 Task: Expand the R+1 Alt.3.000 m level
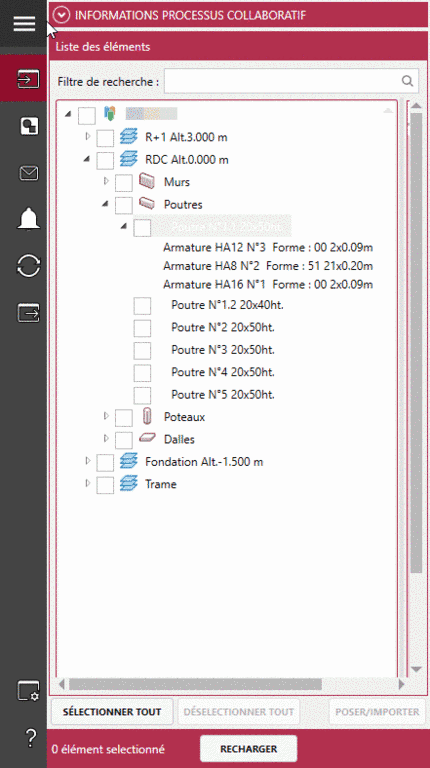pyautogui.click(x=88, y=136)
